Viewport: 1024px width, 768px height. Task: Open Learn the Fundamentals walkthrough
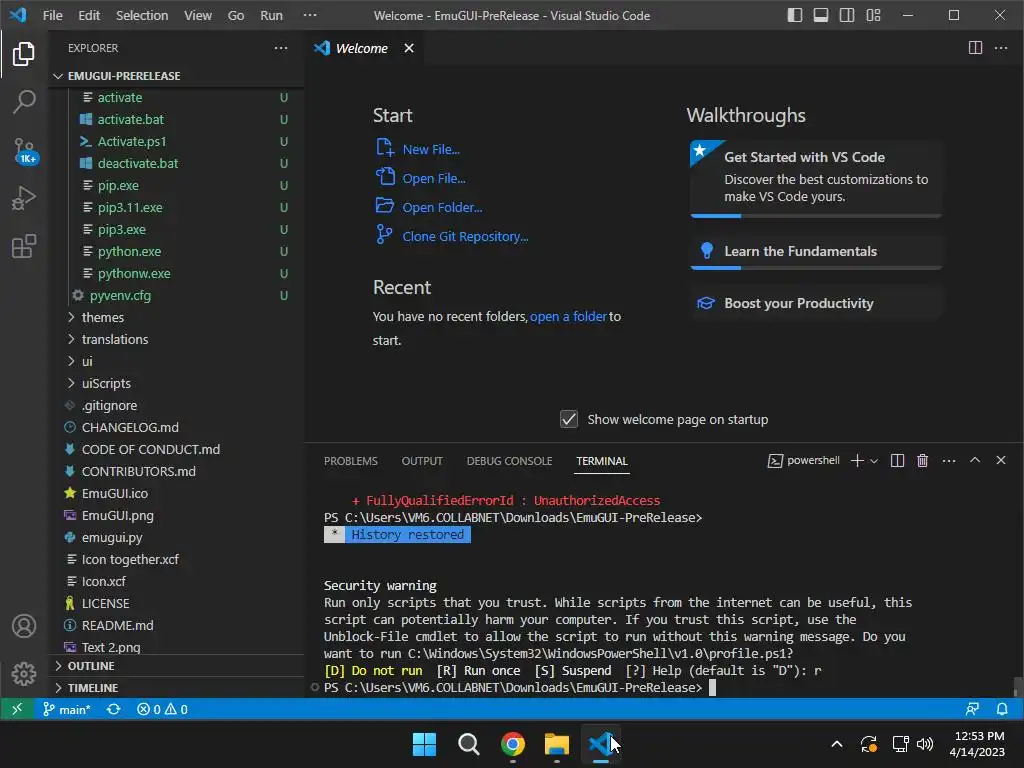click(816, 251)
